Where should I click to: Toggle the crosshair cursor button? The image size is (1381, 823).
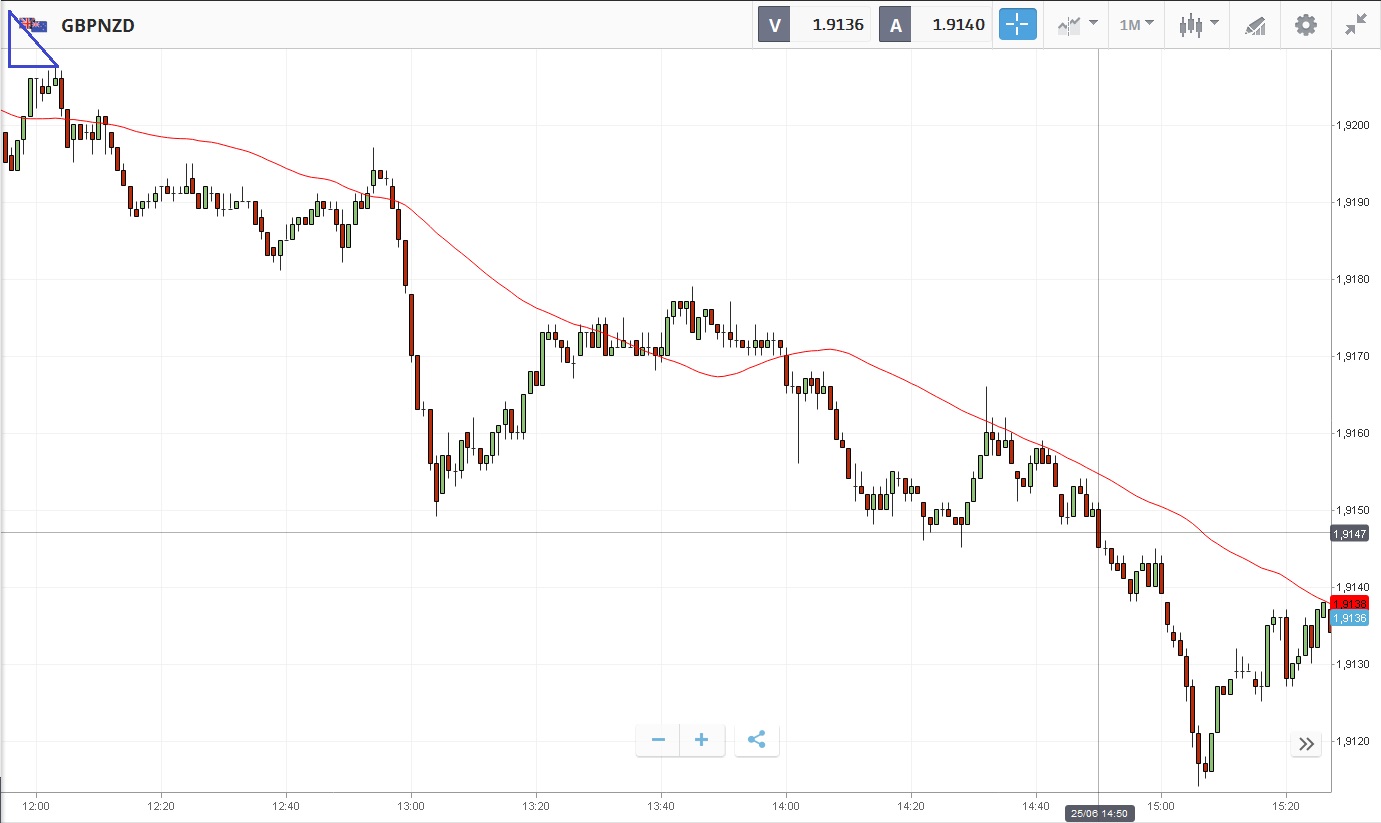pos(1017,25)
